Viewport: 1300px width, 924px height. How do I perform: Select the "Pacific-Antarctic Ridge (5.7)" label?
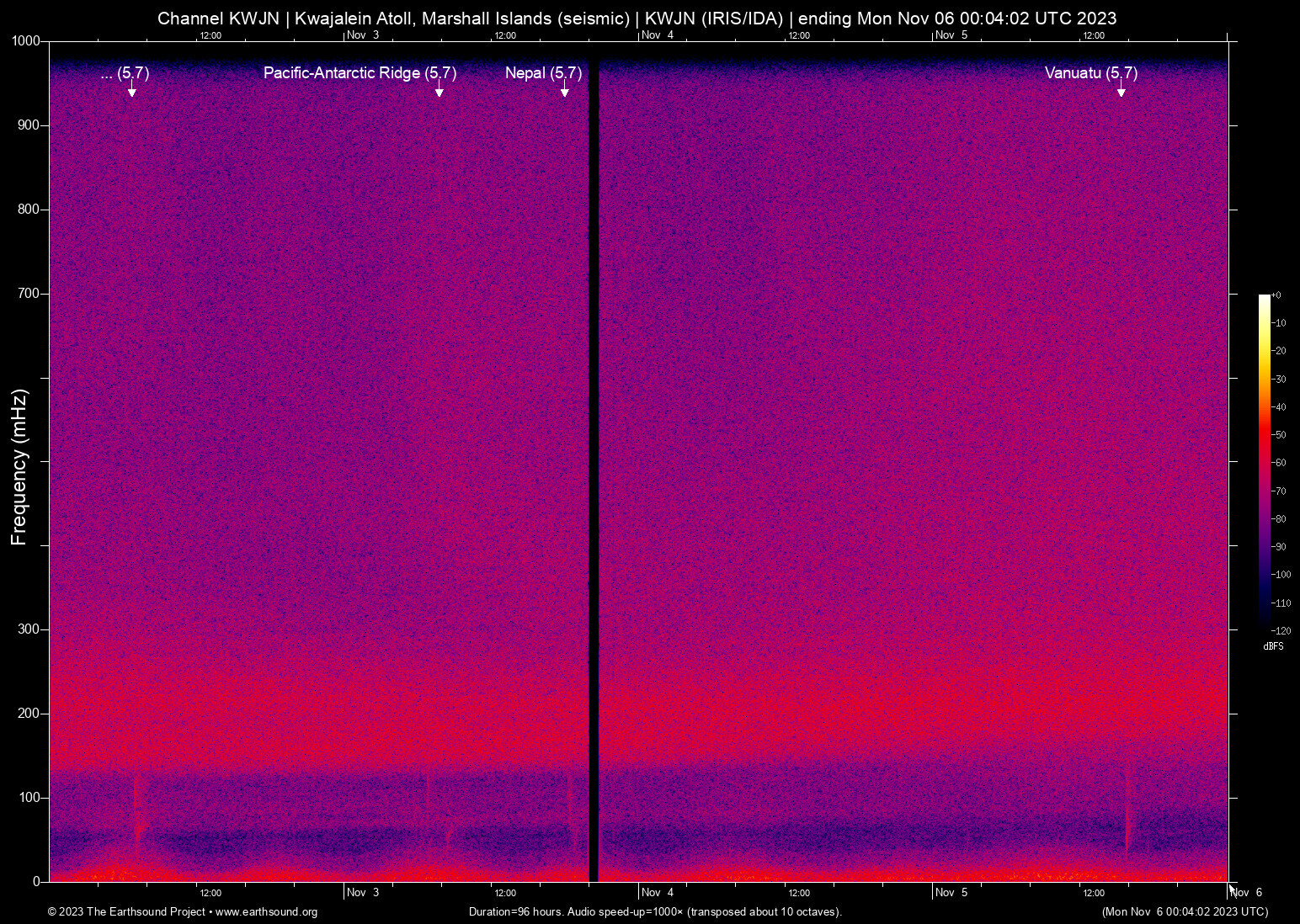(x=360, y=73)
